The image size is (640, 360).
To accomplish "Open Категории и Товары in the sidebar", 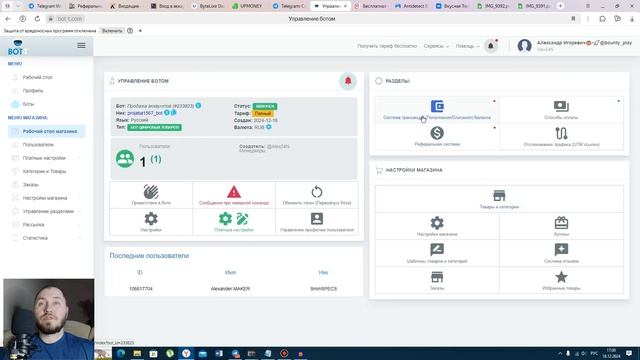I will click(44, 171).
